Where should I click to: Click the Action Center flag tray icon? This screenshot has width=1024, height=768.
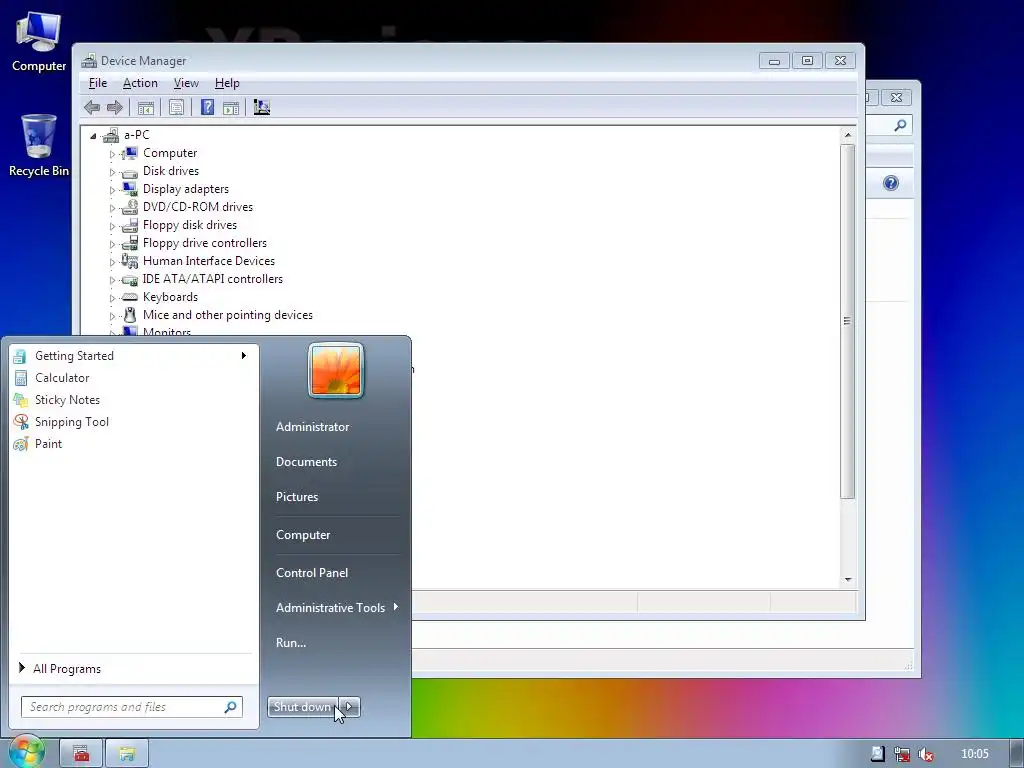pos(878,754)
